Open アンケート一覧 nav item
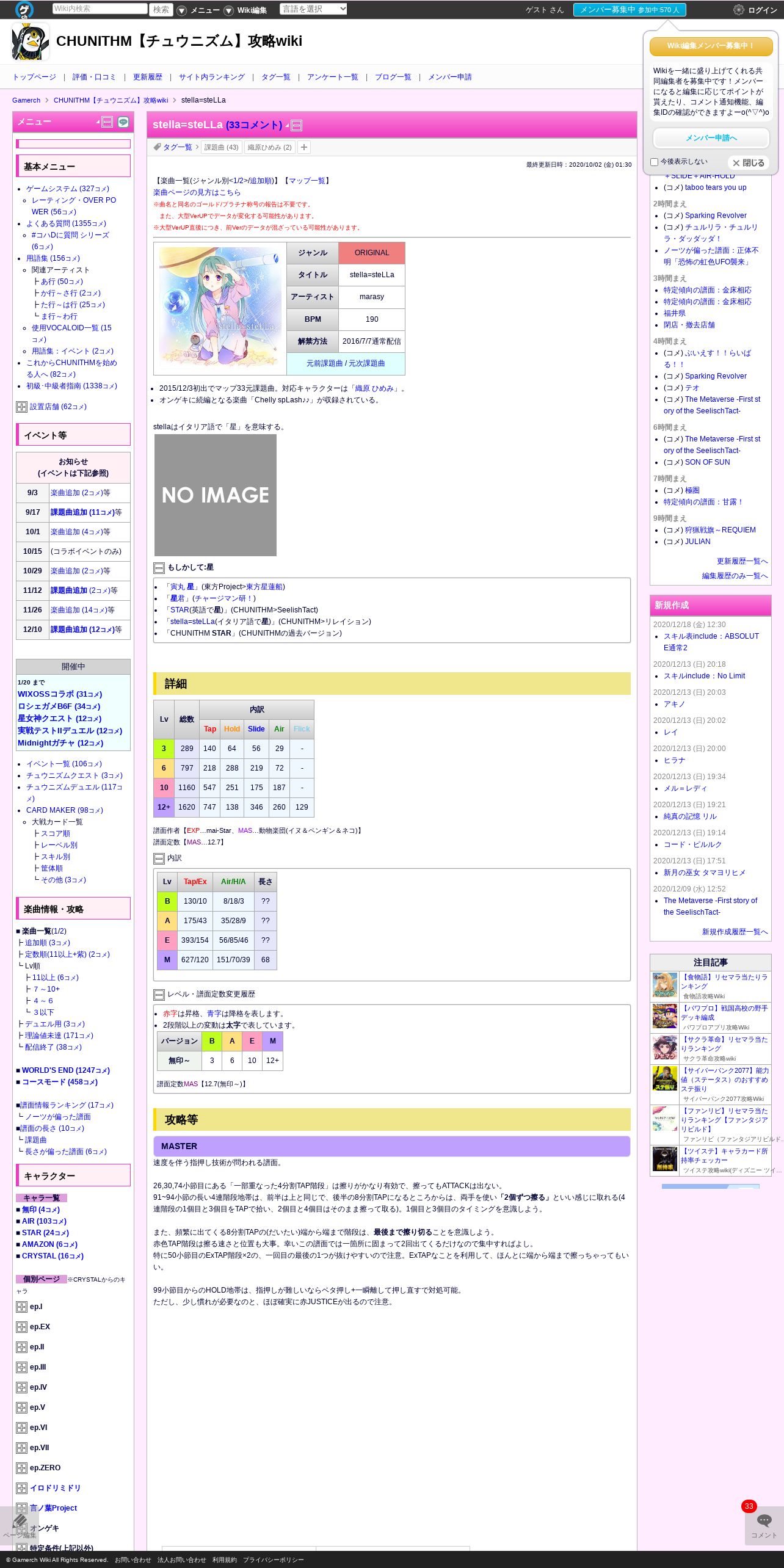This screenshot has width=784, height=1568. (x=333, y=77)
